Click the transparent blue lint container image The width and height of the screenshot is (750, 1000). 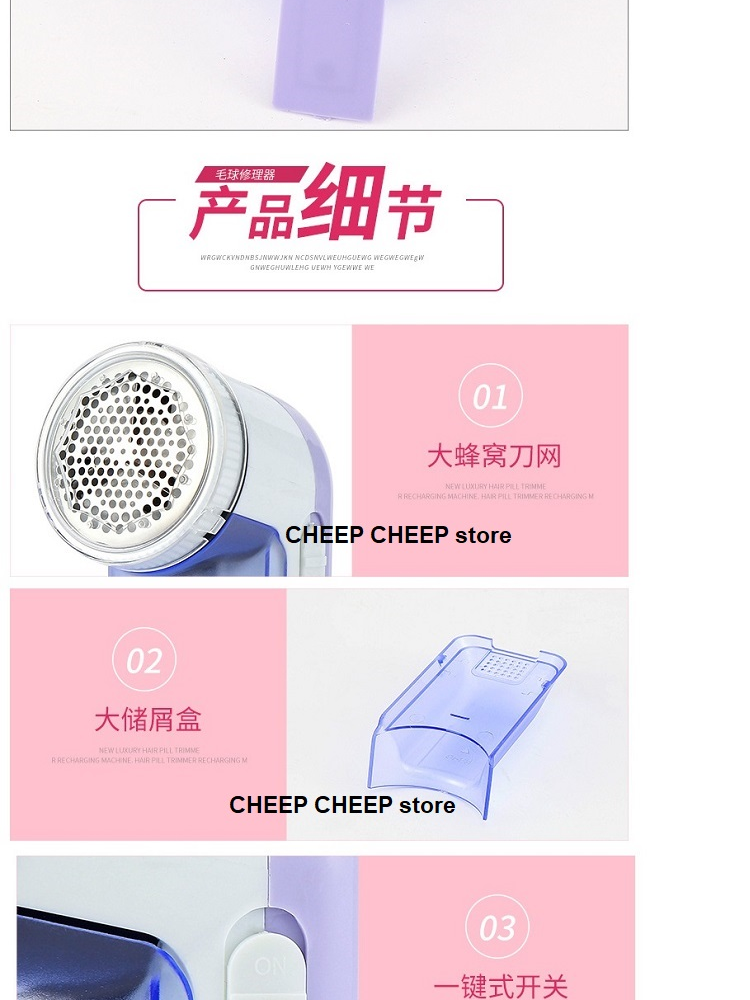(467, 724)
